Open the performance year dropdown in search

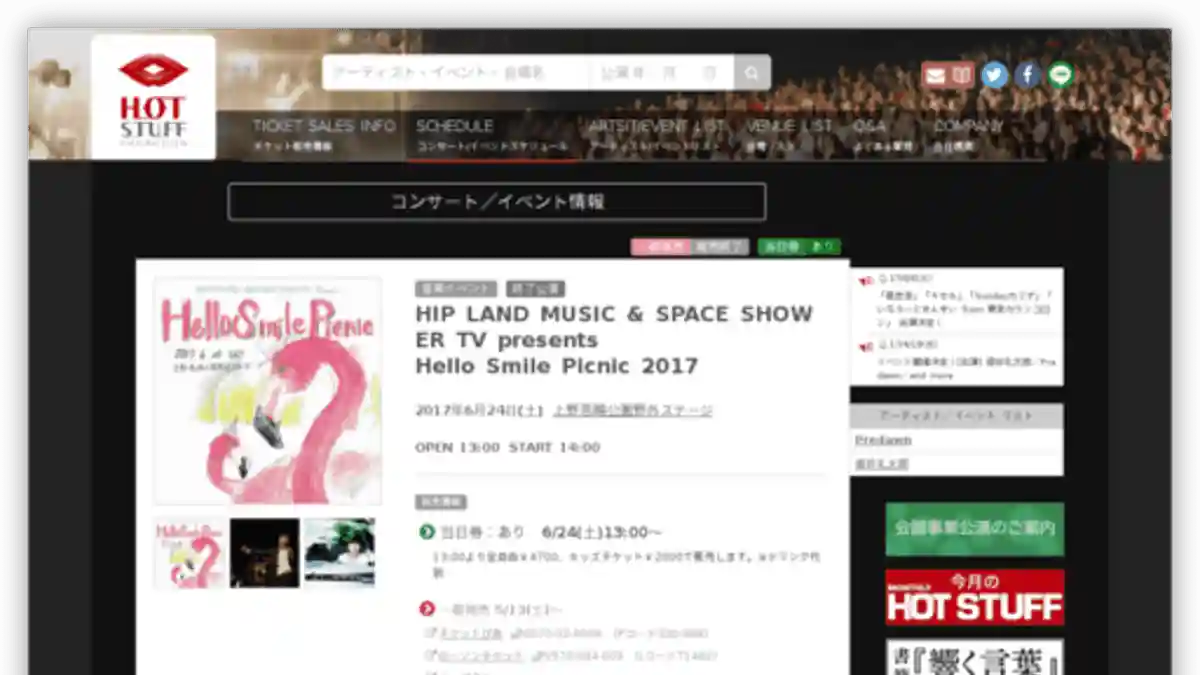click(625, 73)
